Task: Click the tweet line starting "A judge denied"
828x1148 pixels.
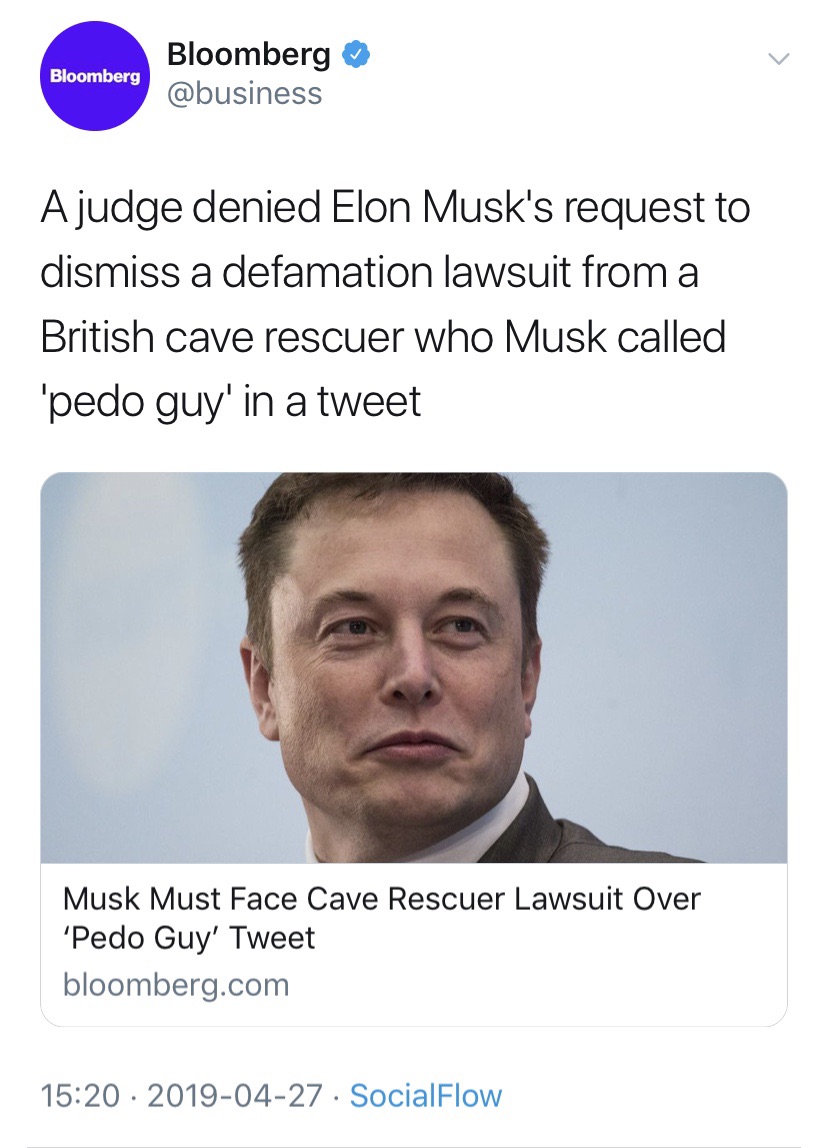Action: 395,209
